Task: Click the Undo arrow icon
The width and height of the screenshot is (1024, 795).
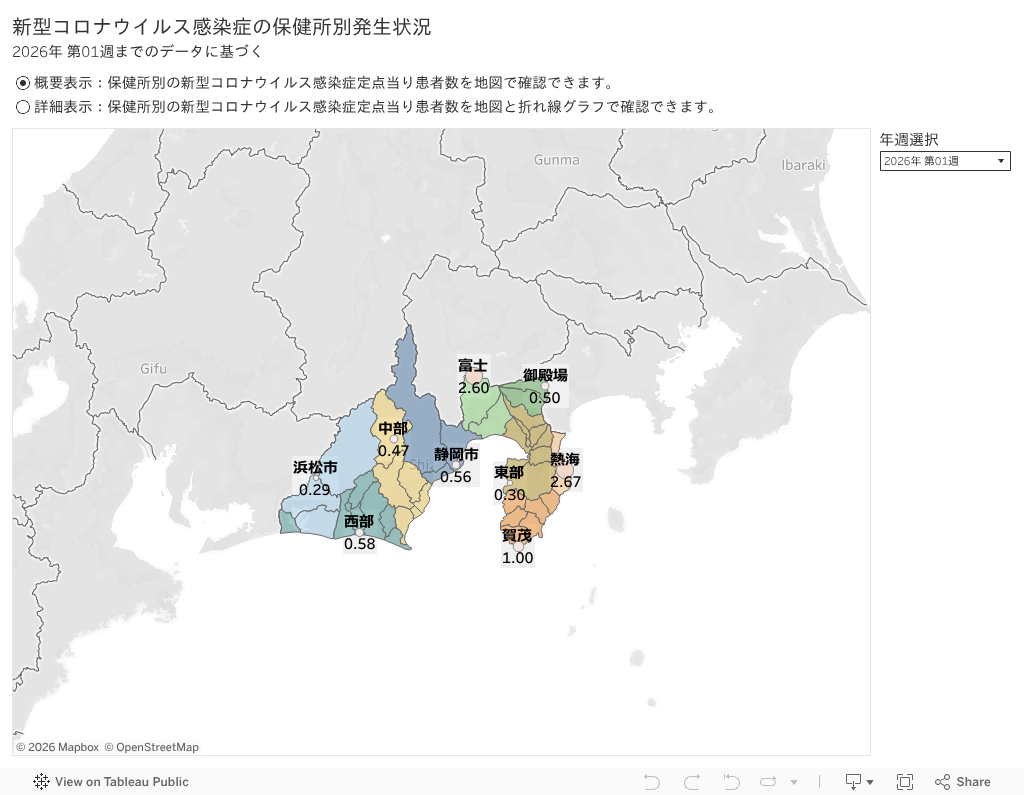Action: tap(652, 782)
